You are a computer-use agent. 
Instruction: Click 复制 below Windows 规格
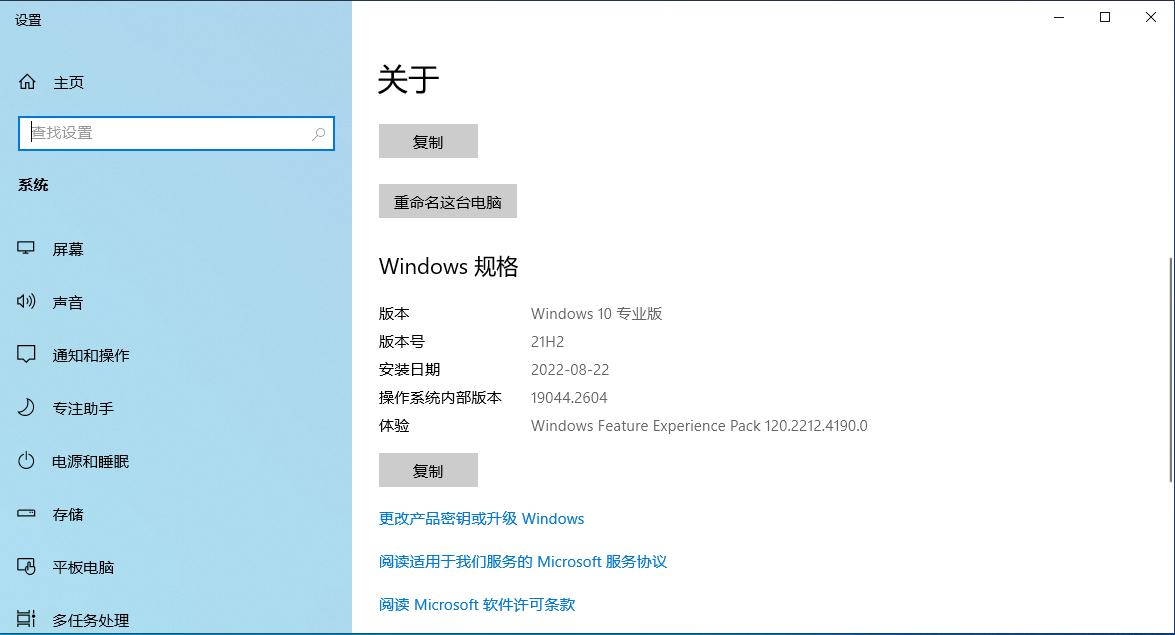428,470
